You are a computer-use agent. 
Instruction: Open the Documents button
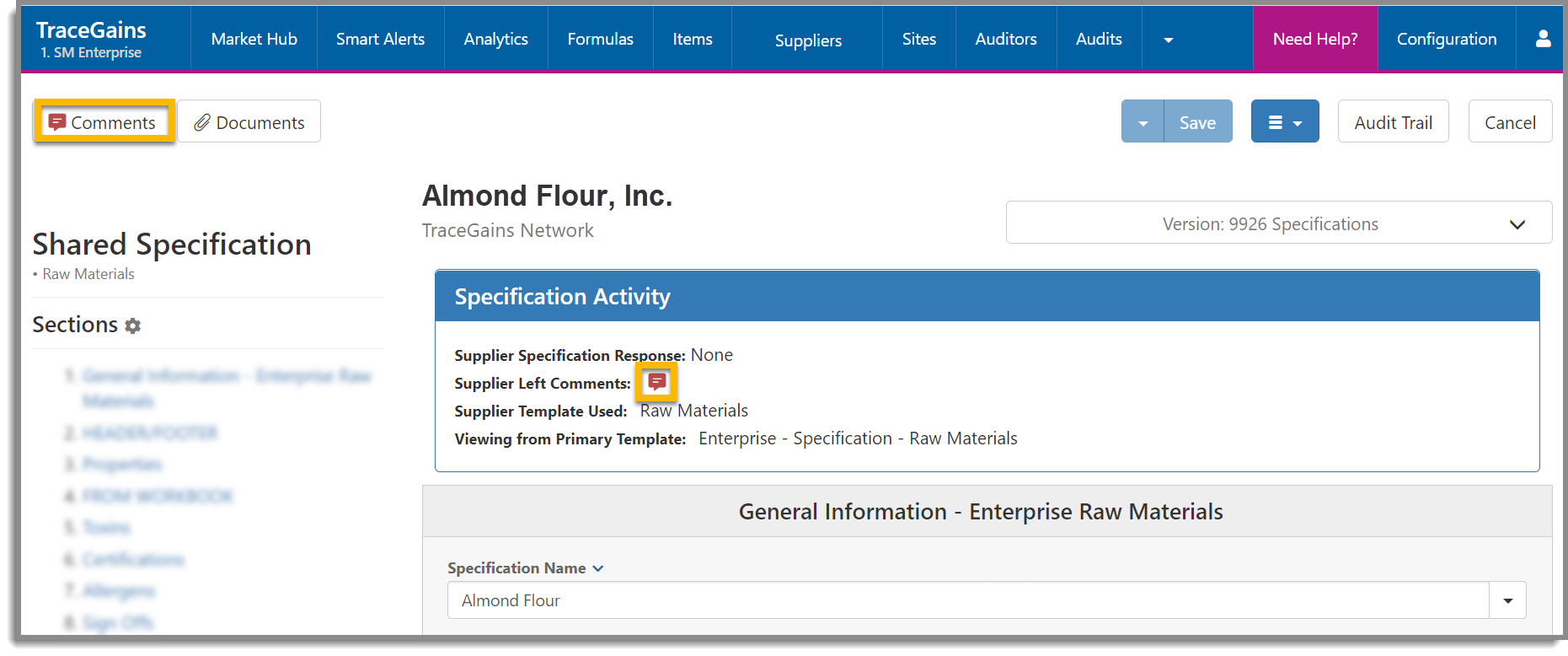coord(249,122)
